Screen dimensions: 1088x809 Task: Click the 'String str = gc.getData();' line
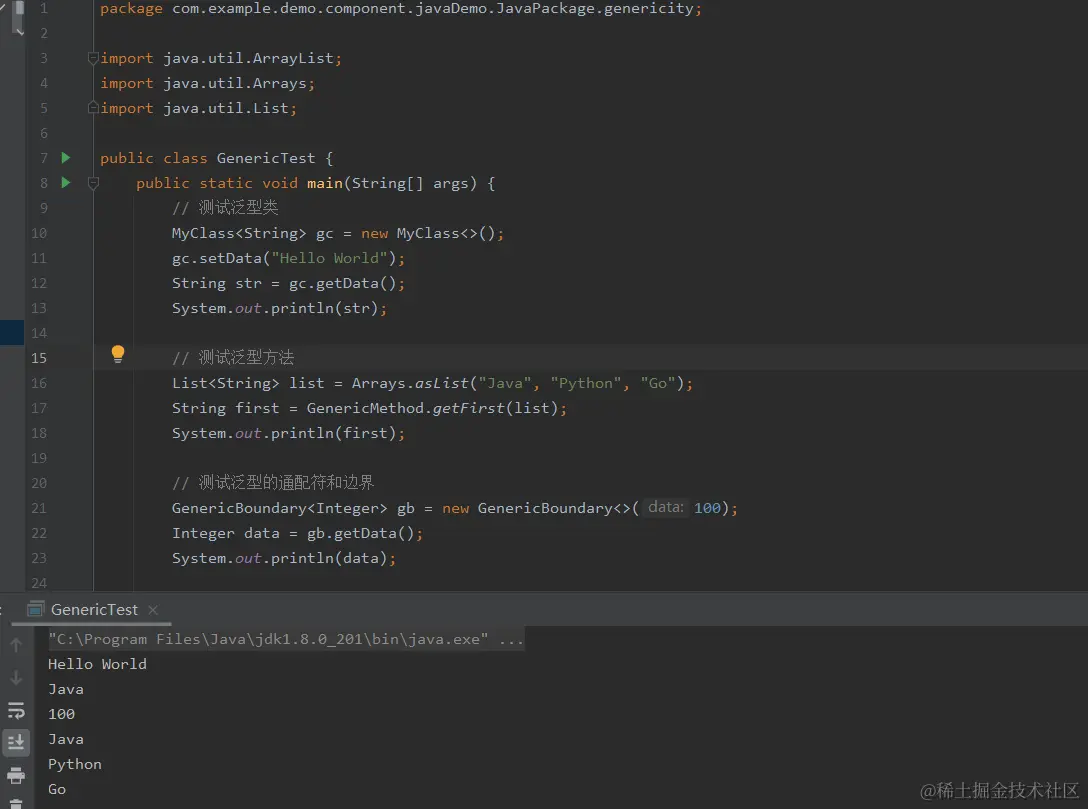point(288,283)
